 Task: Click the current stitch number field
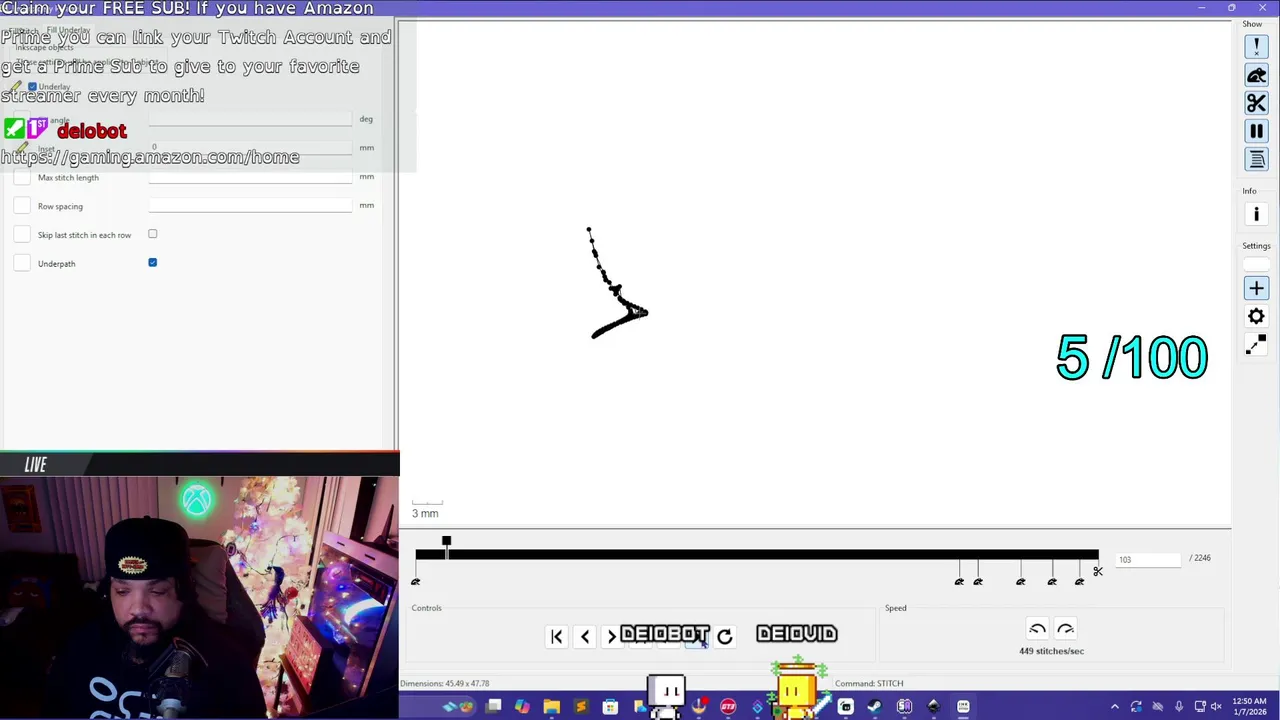click(x=1148, y=559)
